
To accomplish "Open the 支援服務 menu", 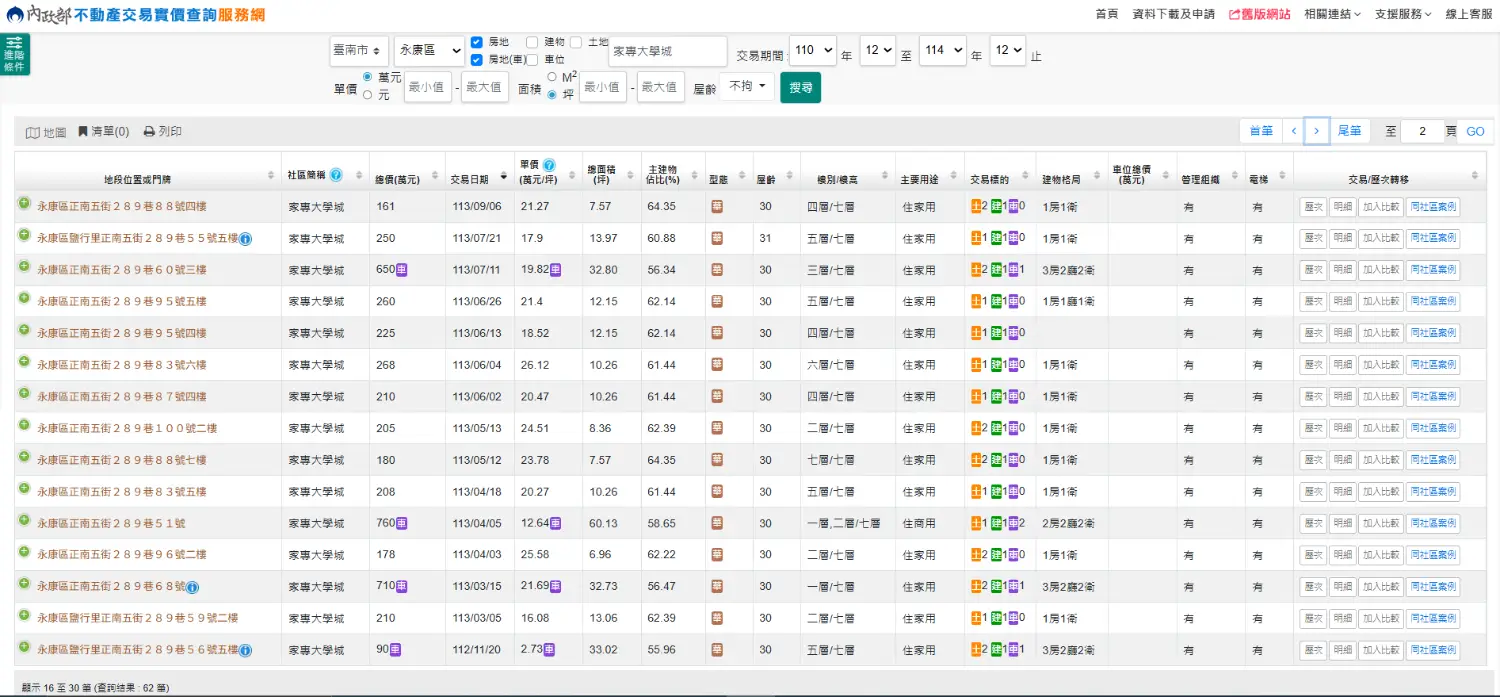I will point(1402,14).
